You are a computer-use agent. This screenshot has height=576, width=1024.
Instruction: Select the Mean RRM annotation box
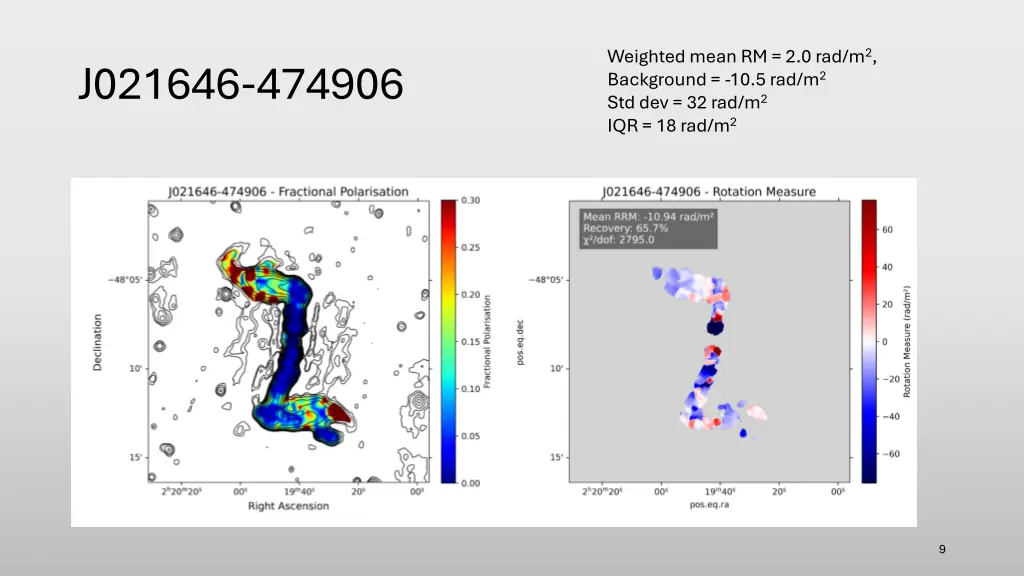pyautogui.click(x=647, y=228)
